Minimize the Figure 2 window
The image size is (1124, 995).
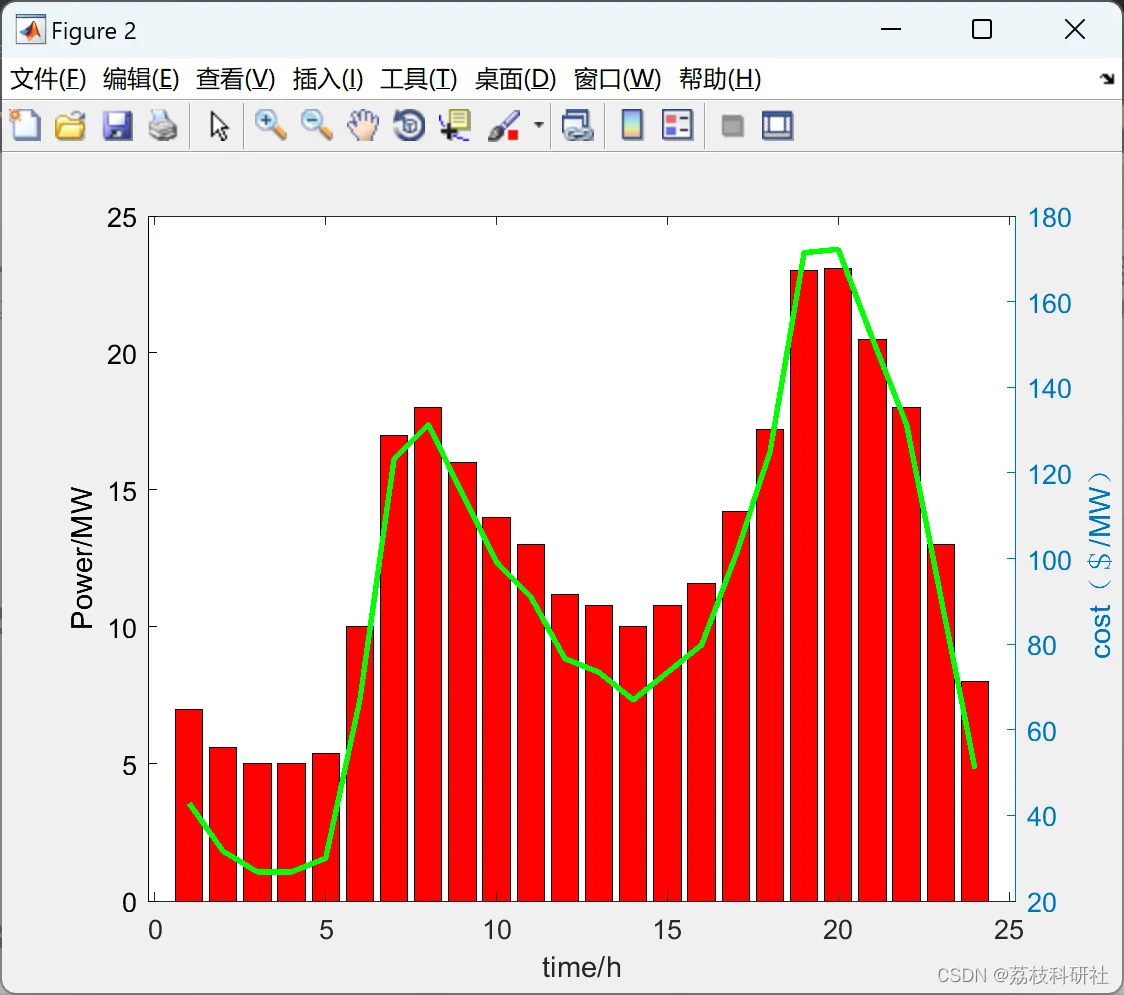click(890, 29)
